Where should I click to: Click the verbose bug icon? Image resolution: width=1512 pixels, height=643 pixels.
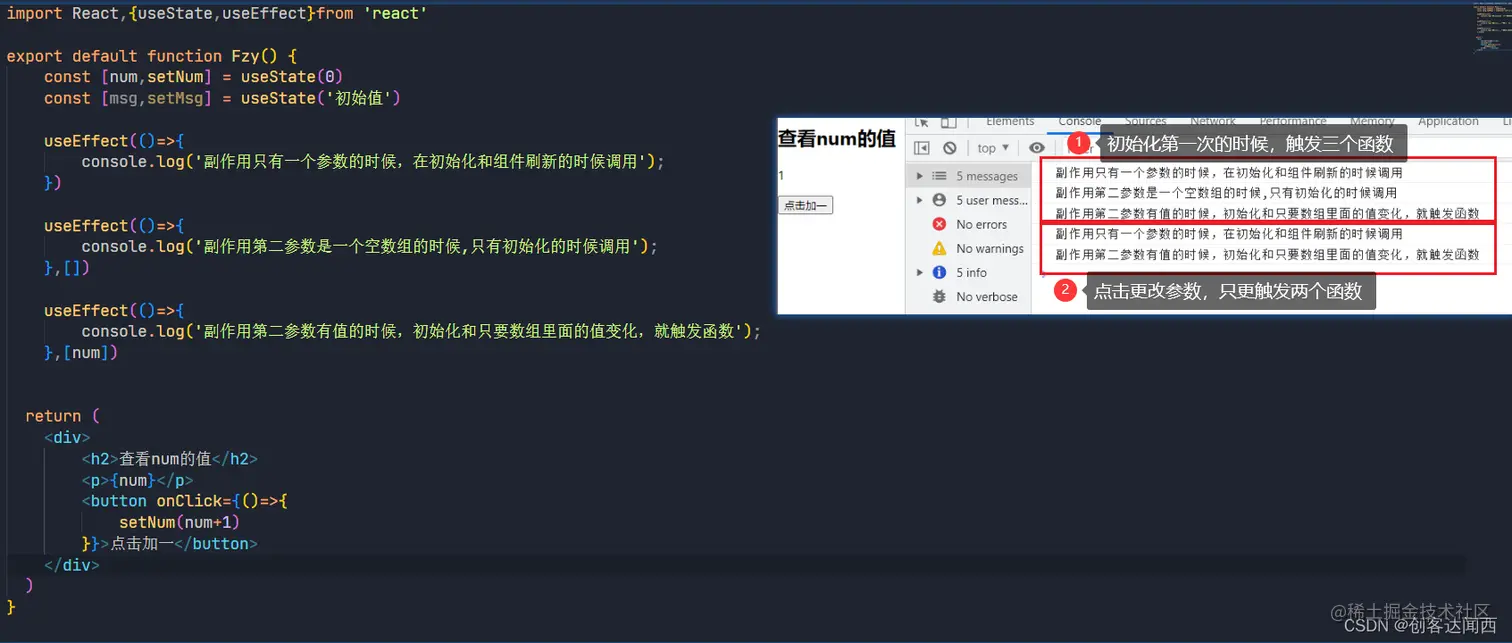(939, 296)
